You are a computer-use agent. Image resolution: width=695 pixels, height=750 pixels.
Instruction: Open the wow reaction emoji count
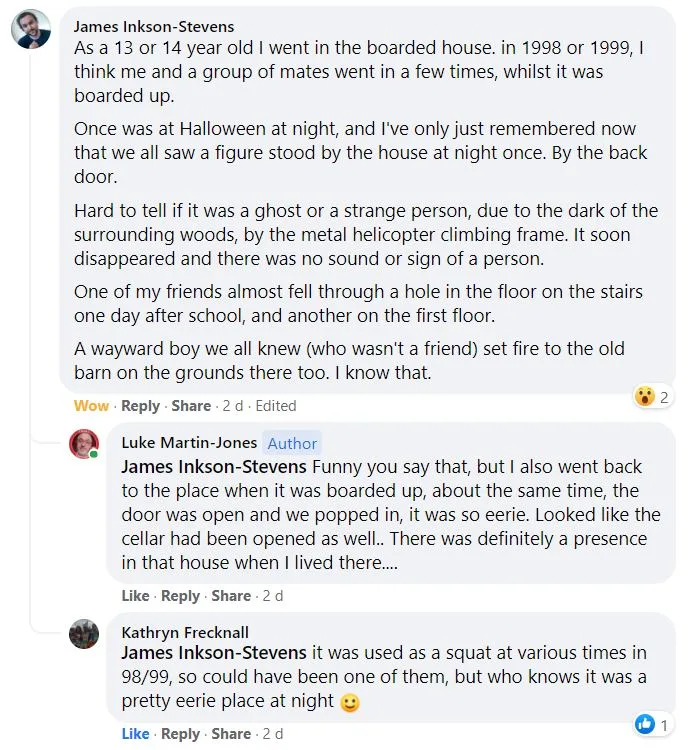point(652,396)
